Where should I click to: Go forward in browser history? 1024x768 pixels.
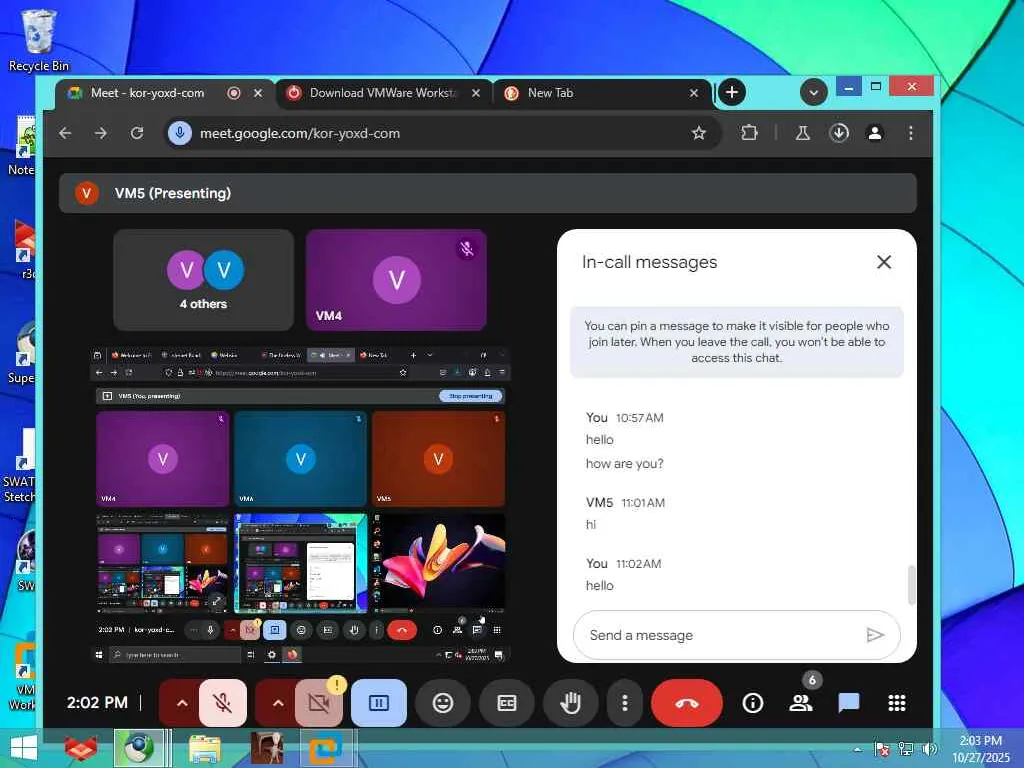point(101,133)
